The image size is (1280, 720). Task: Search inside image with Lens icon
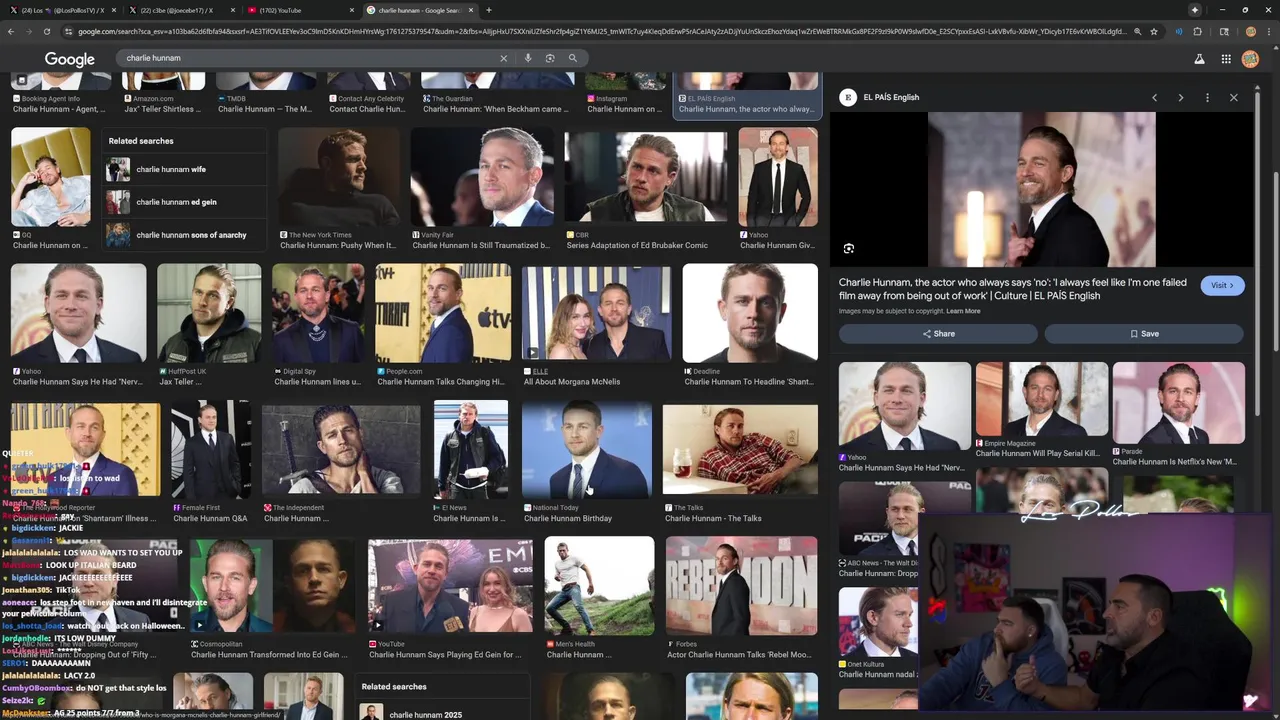tap(849, 248)
